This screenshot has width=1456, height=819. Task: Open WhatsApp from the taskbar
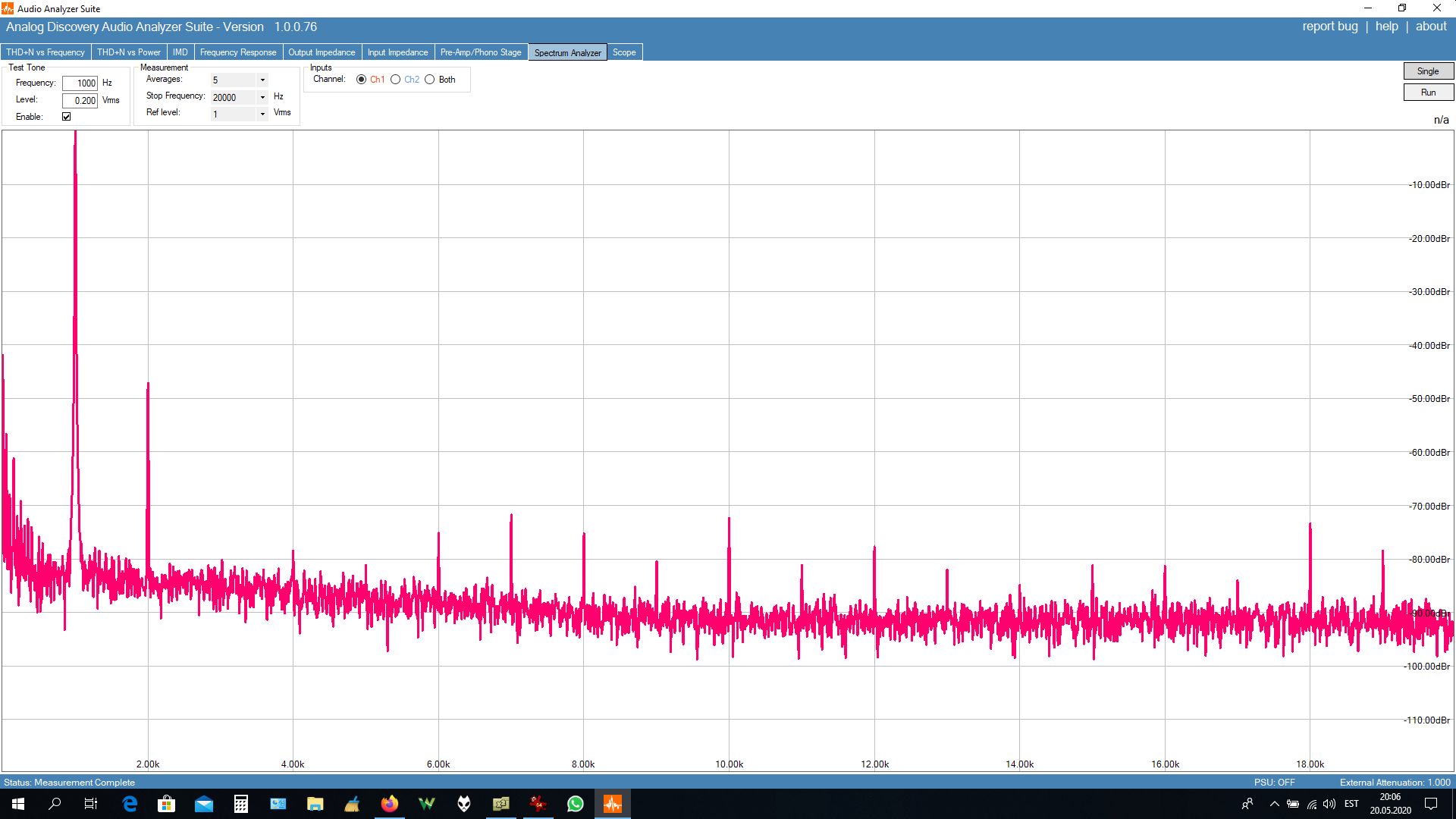click(575, 804)
